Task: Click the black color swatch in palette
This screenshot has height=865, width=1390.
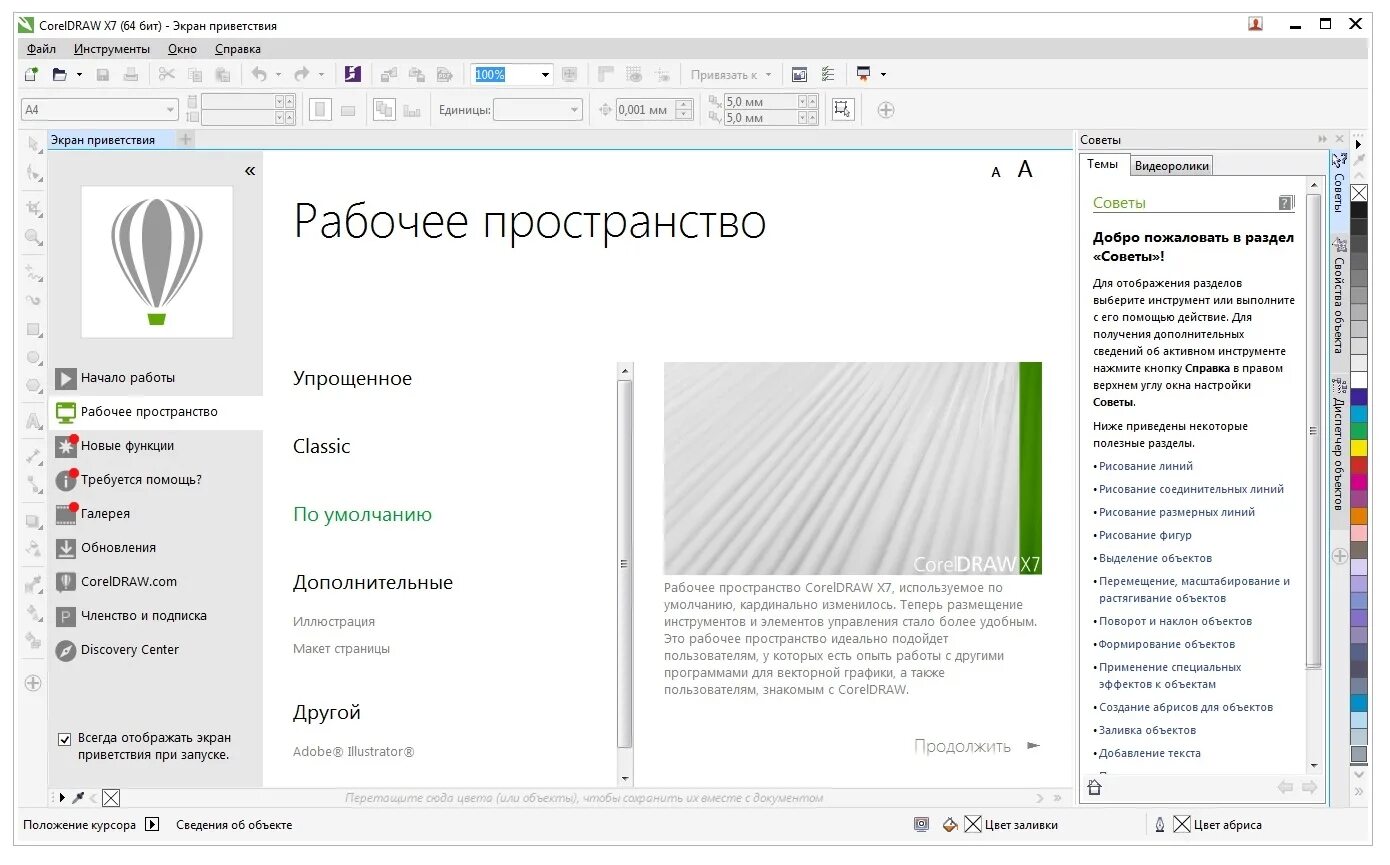Action: click(1359, 210)
